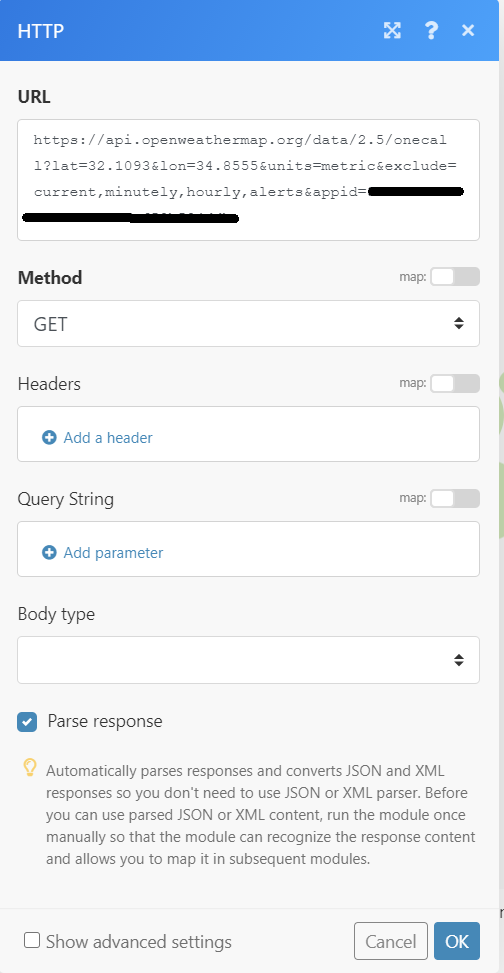Open the Body type dropdown

248,660
